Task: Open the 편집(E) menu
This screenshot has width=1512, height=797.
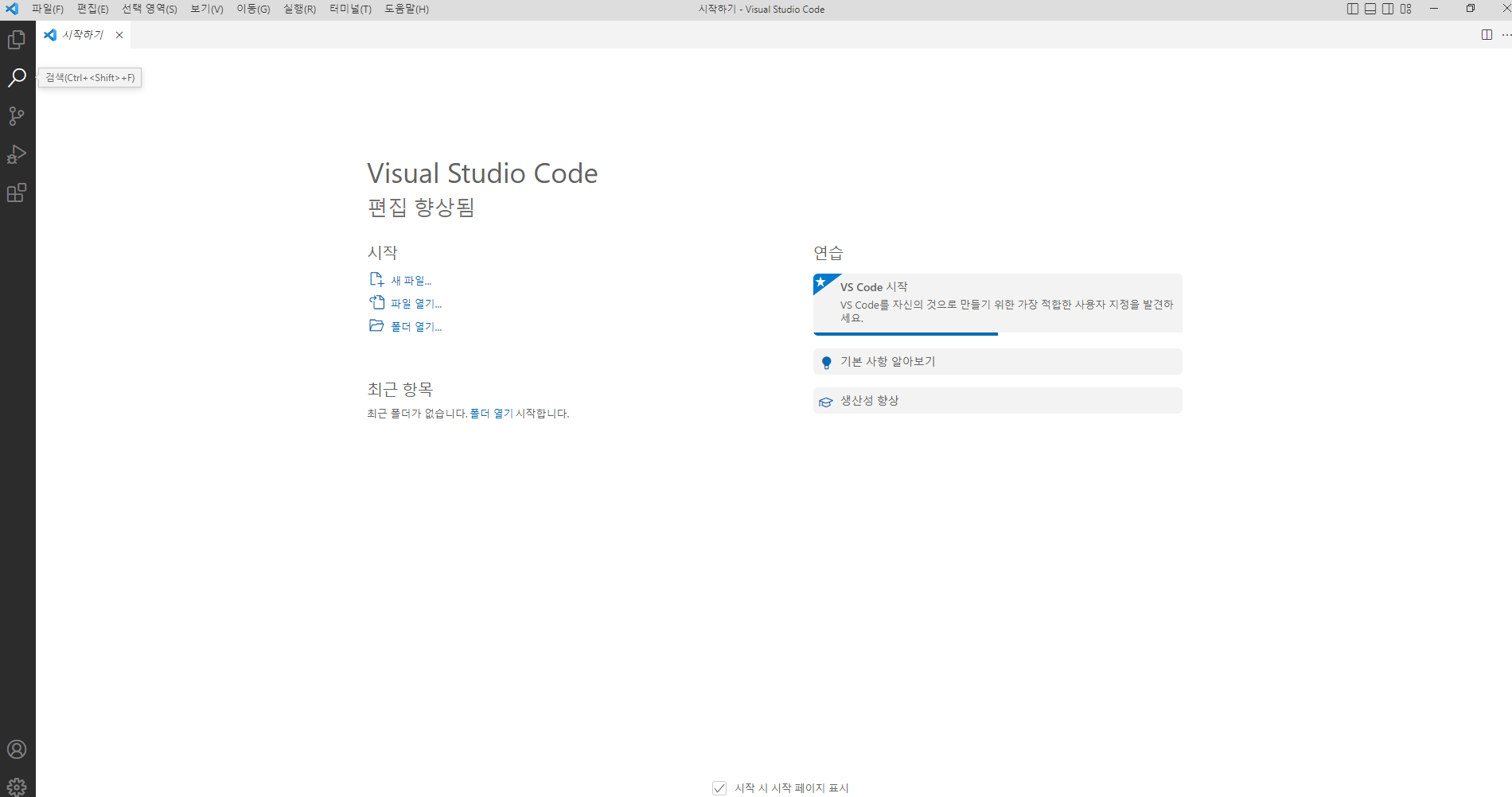Action: click(92, 9)
